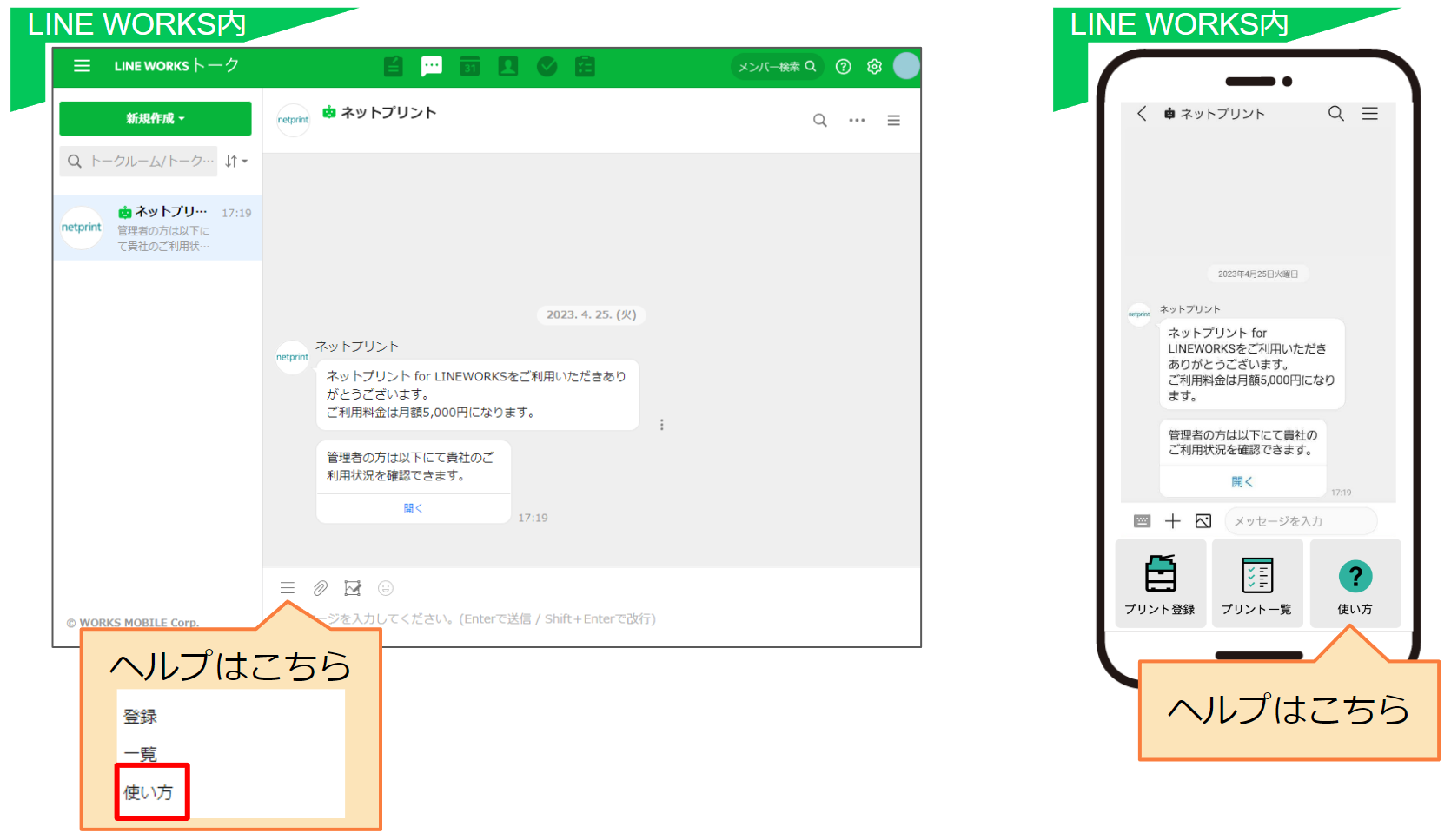Search within the desktop ネットプリント chat

820,121
